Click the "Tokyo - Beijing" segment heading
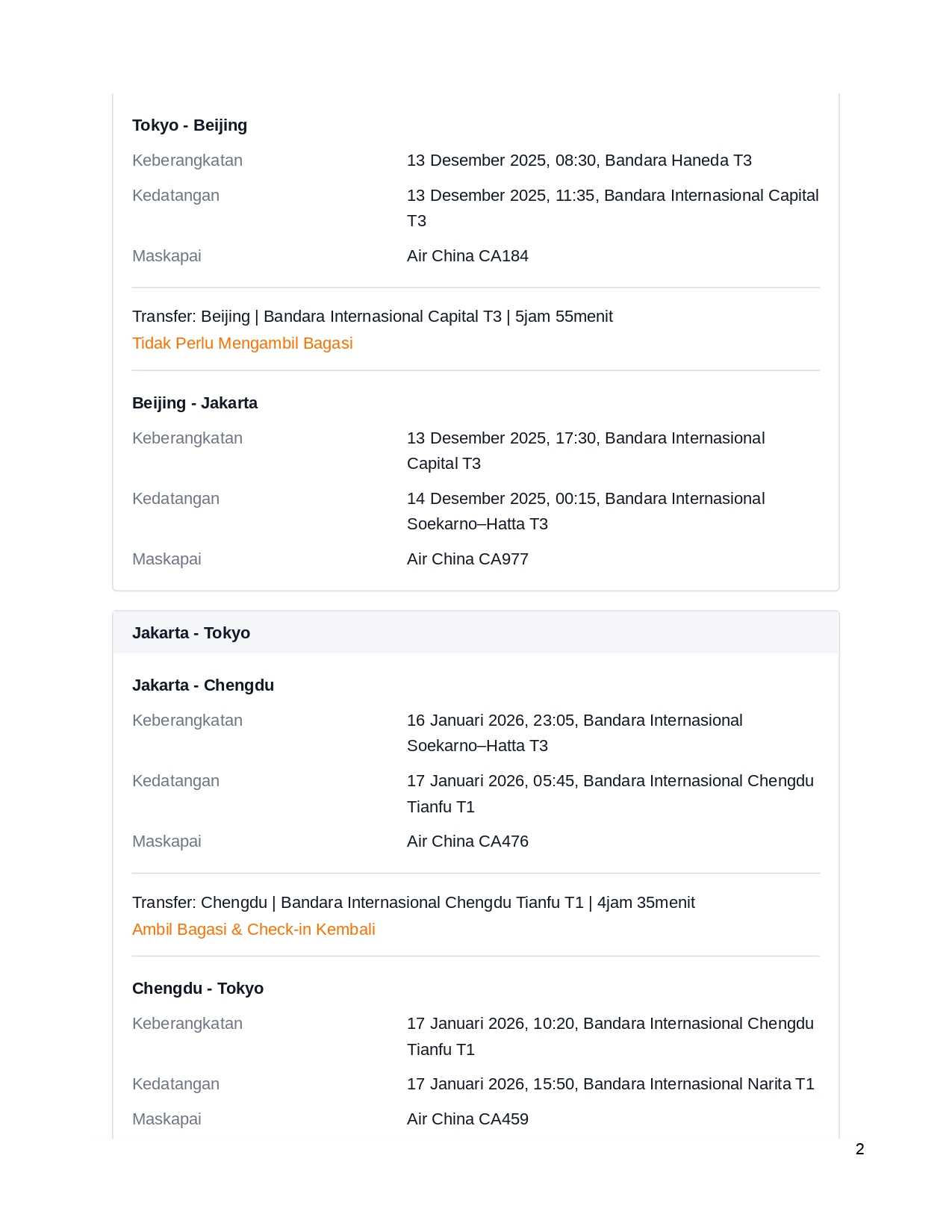Screen dimensions: 952x1232 pos(190,125)
